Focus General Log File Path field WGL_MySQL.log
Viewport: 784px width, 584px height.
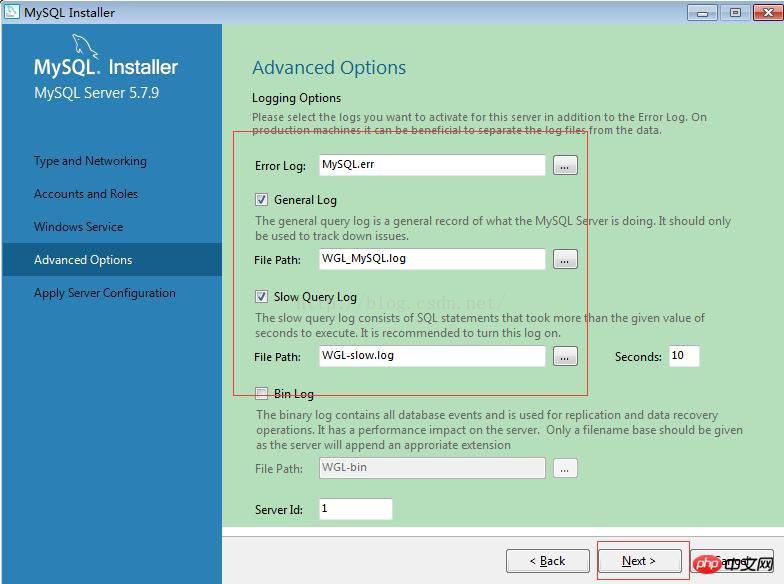click(x=432, y=258)
